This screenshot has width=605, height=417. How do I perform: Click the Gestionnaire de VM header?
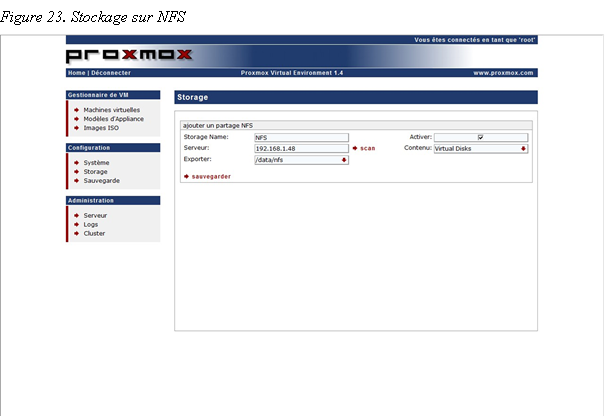(113, 95)
